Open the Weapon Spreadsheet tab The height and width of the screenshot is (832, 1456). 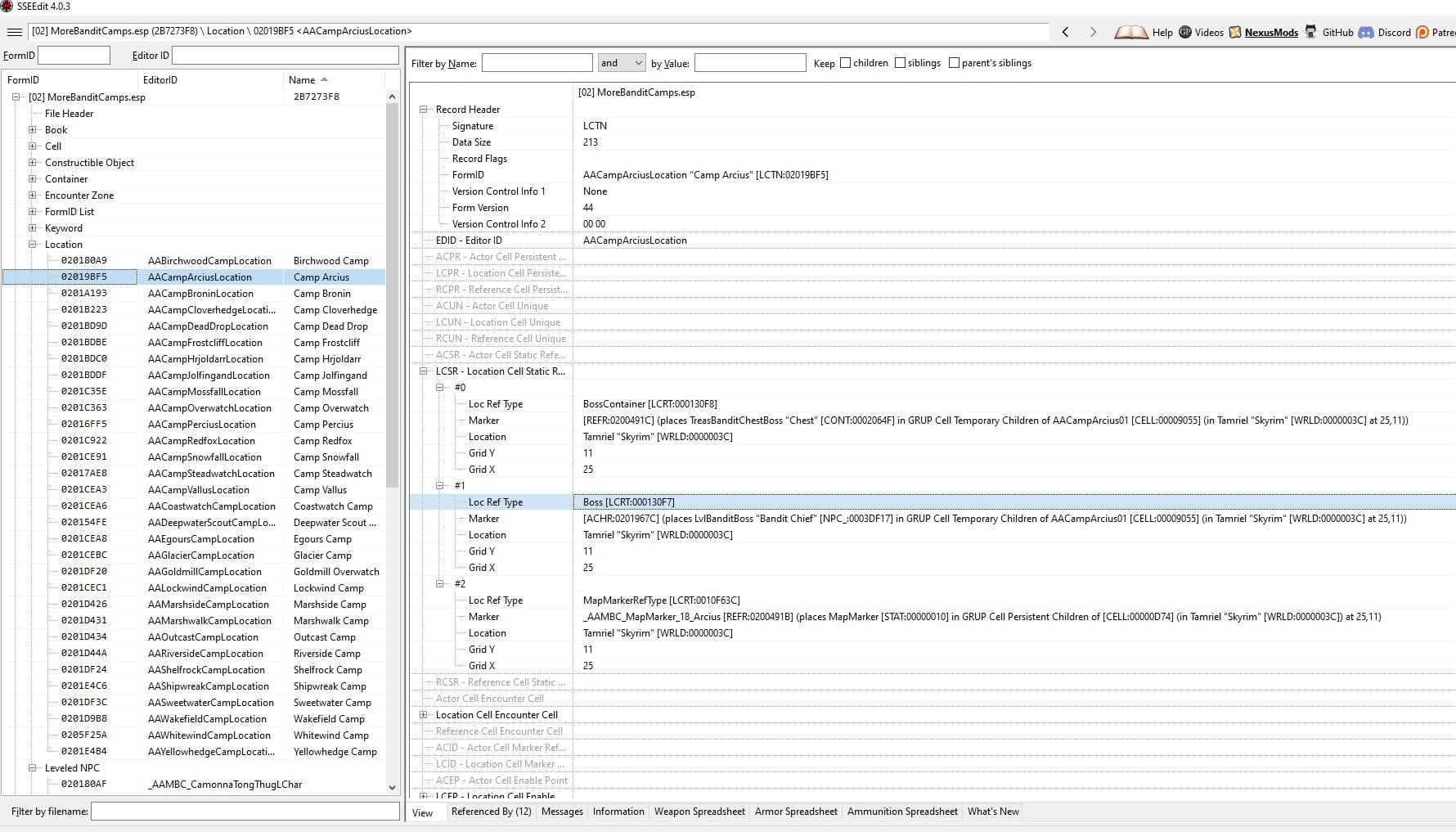click(x=699, y=812)
